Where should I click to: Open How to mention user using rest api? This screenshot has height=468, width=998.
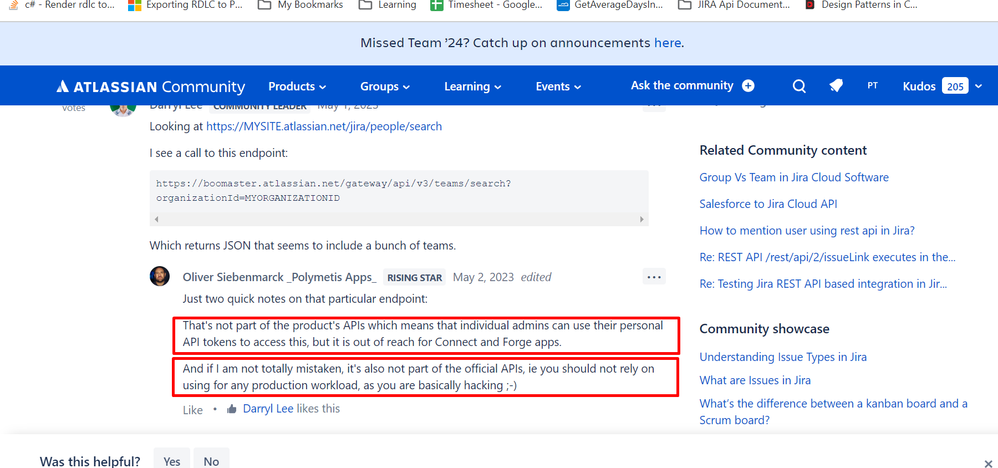807,230
